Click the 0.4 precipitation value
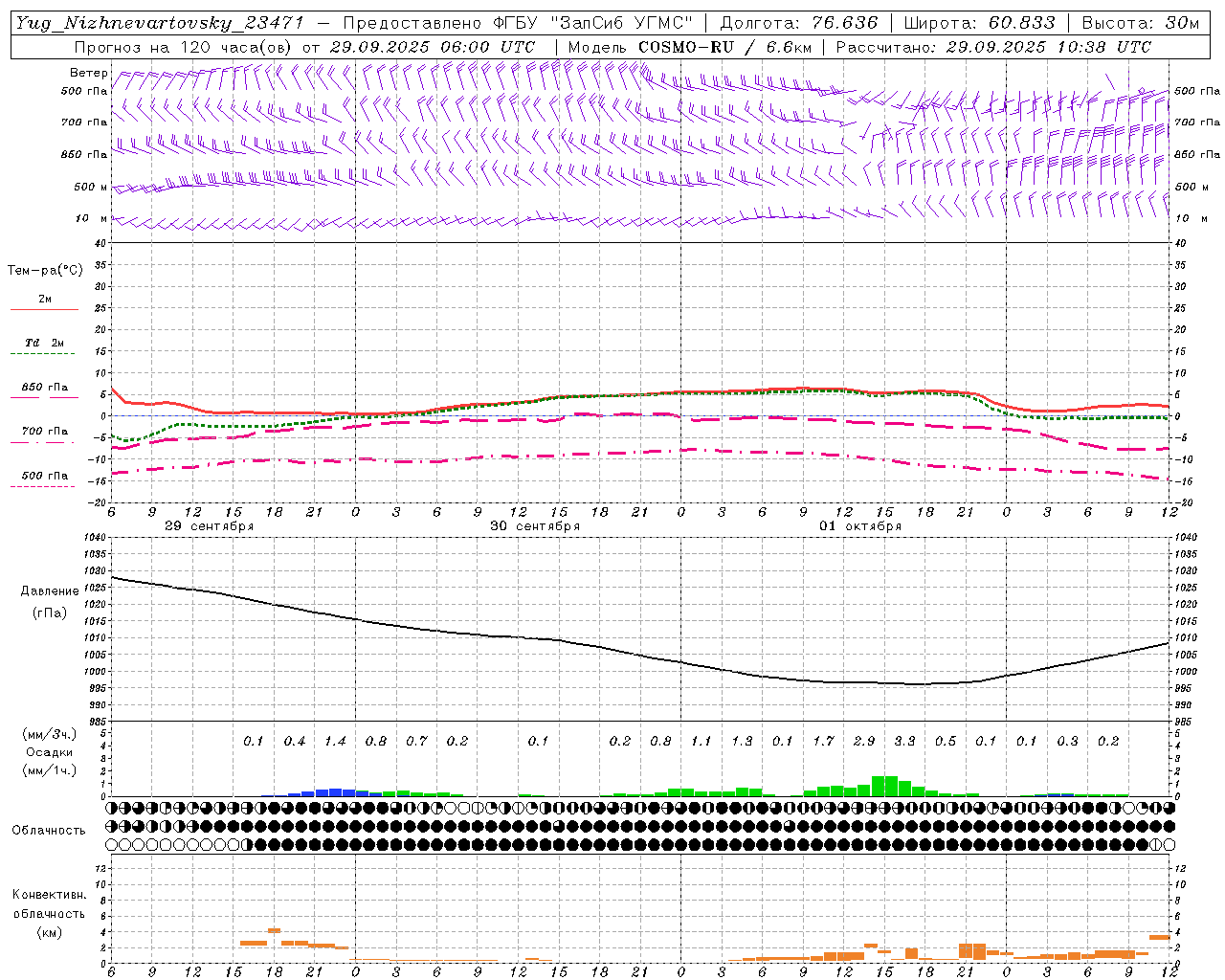 295,742
